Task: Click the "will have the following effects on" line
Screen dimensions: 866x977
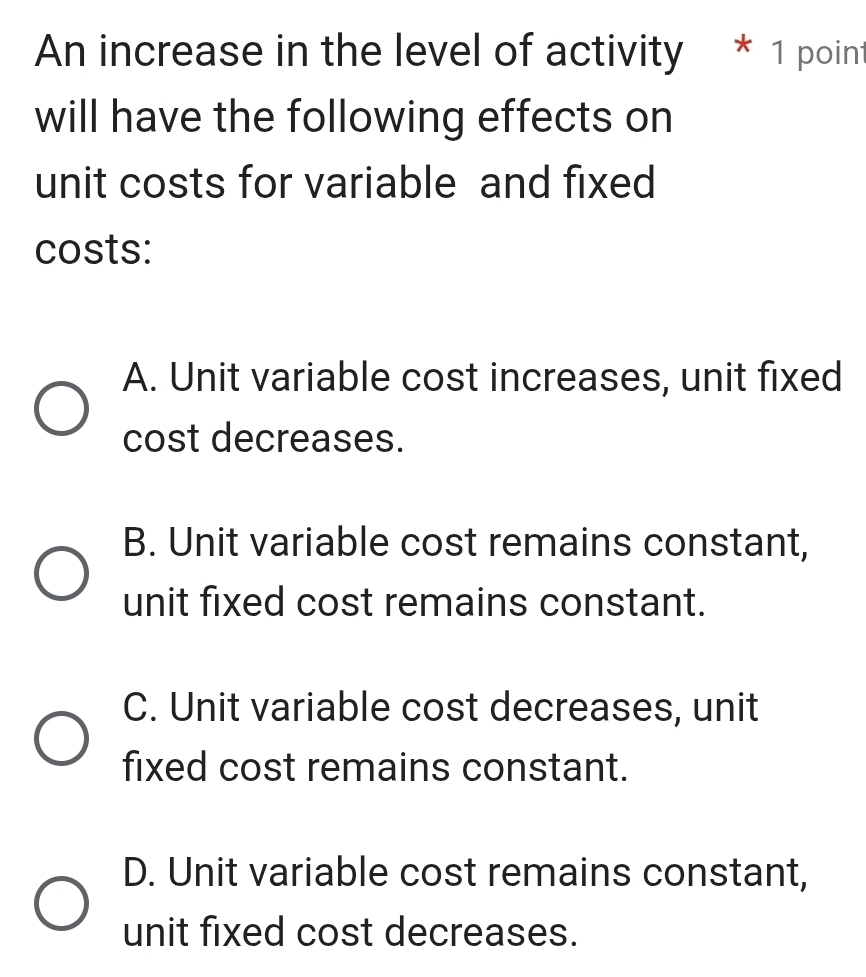Action: click(354, 117)
